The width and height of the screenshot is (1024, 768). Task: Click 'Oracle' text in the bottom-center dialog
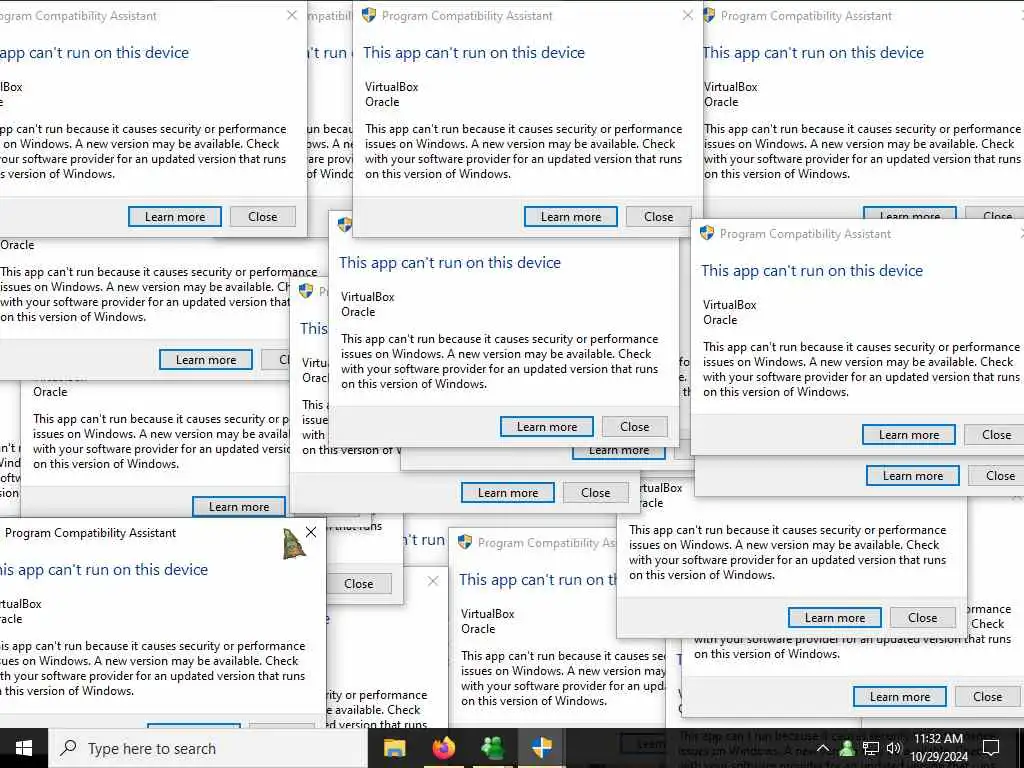[x=478, y=629]
